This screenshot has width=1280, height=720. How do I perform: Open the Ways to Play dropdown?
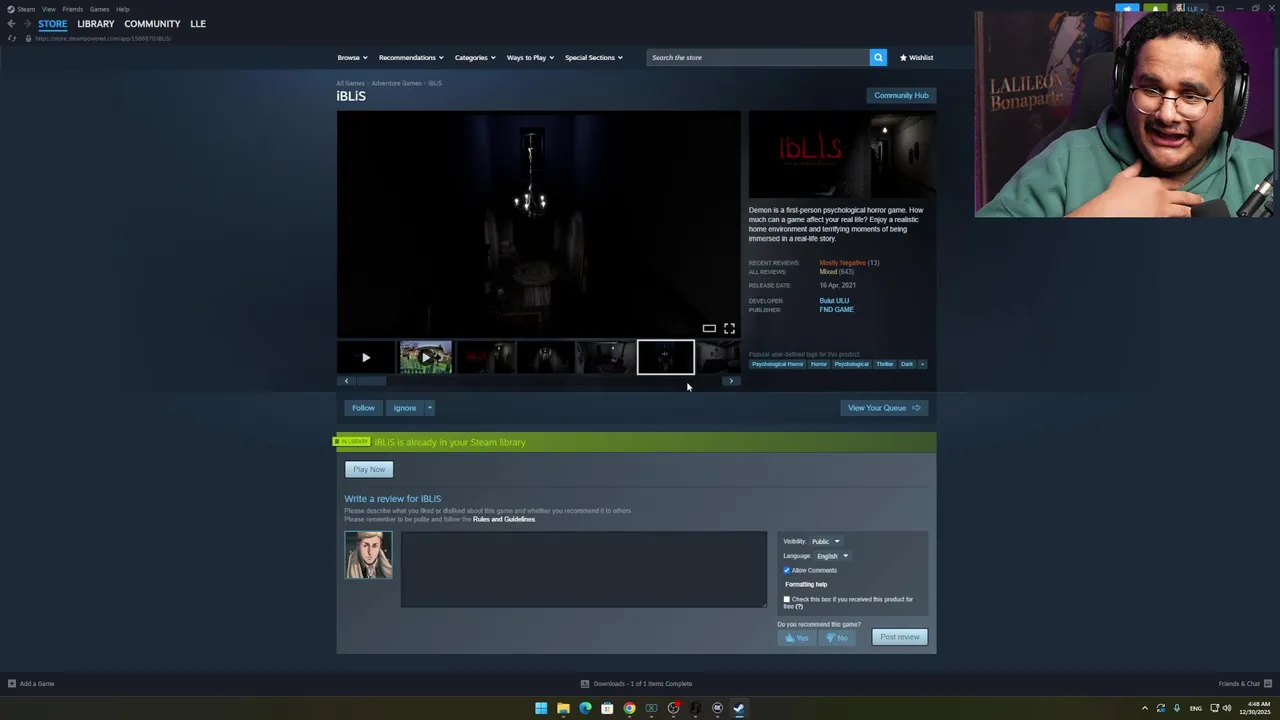pos(530,57)
